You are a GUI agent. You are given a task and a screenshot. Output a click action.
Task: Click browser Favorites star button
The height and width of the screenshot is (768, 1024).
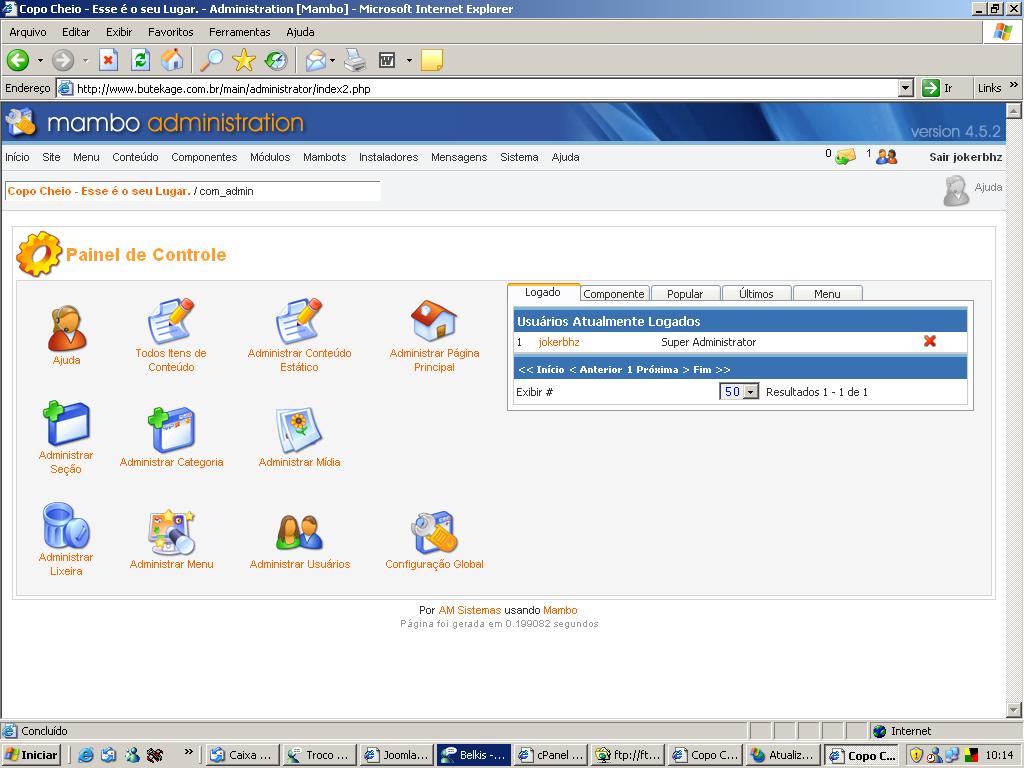click(244, 60)
